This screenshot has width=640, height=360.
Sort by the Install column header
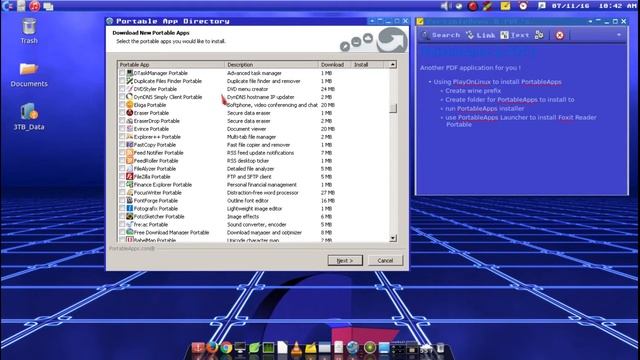click(x=367, y=64)
